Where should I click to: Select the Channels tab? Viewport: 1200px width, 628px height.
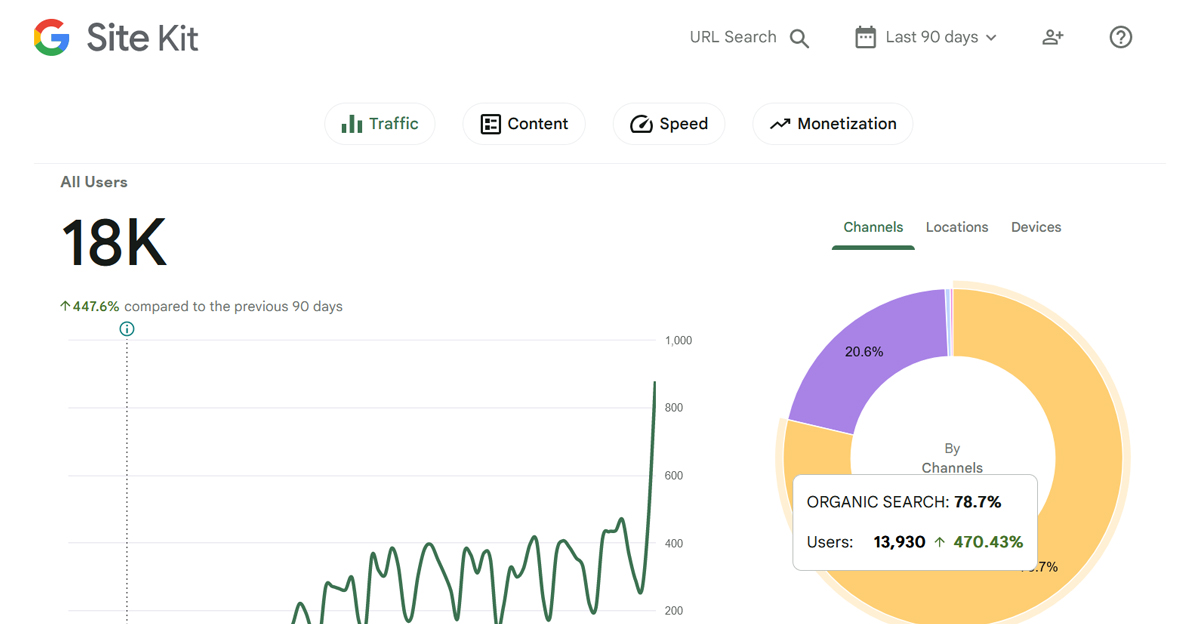click(x=872, y=227)
